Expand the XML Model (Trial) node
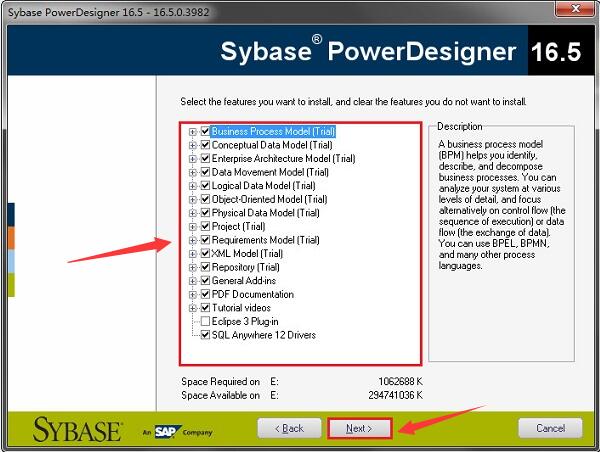The image size is (600, 452). click(193, 254)
